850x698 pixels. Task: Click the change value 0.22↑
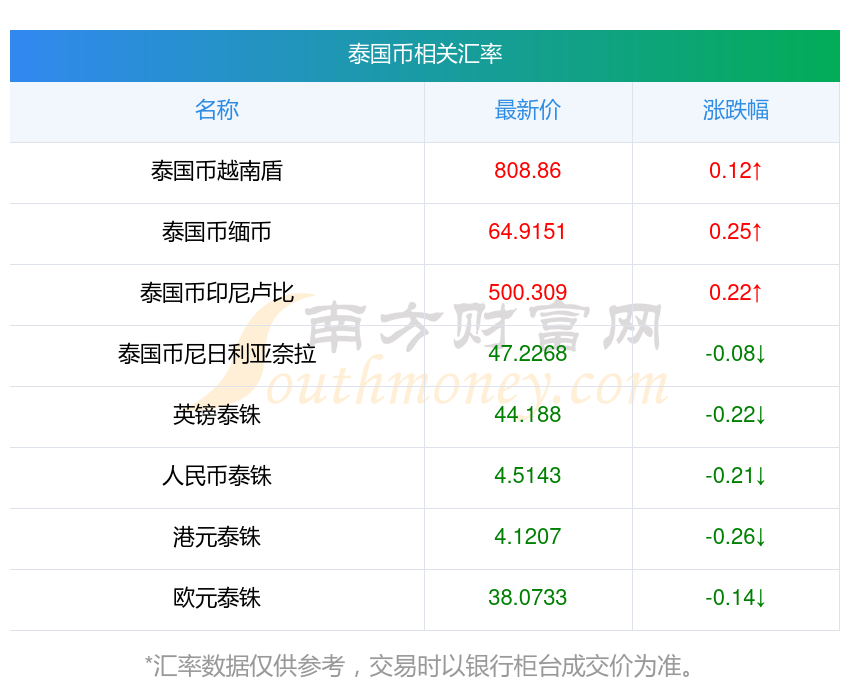click(x=736, y=293)
